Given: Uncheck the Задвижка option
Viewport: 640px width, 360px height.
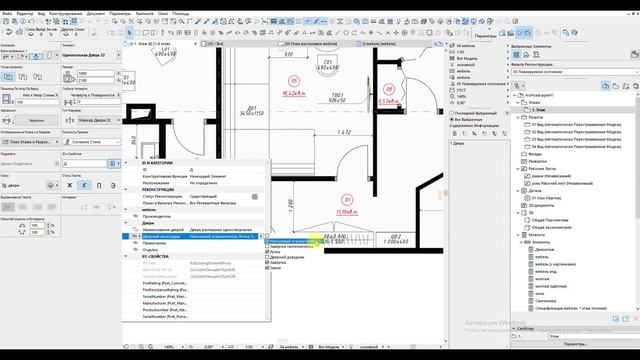Looking at the screenshot, I should click(x=267, y=262).
